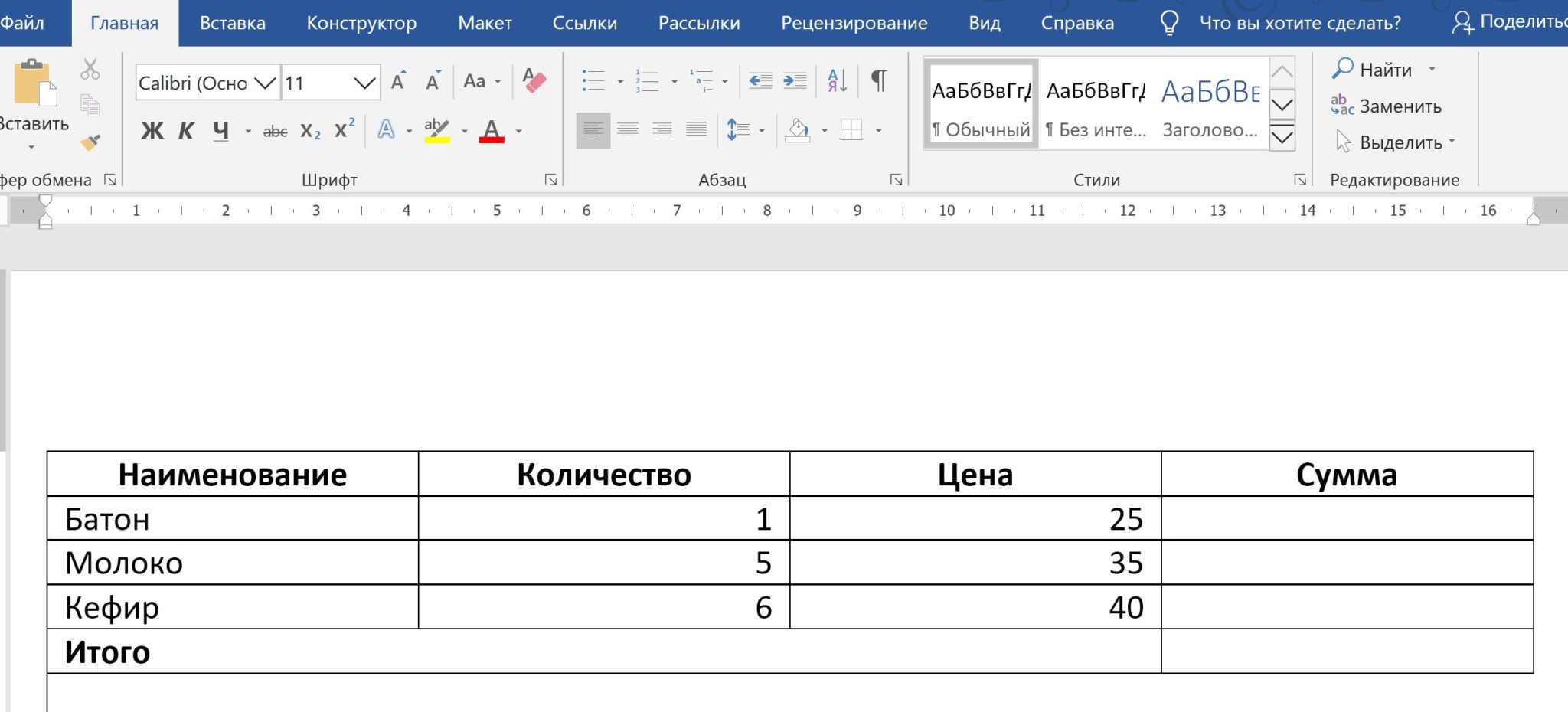The image size is (1568, 712).
Task: Apply the Обычный style
Action: [x=982, y=103]
